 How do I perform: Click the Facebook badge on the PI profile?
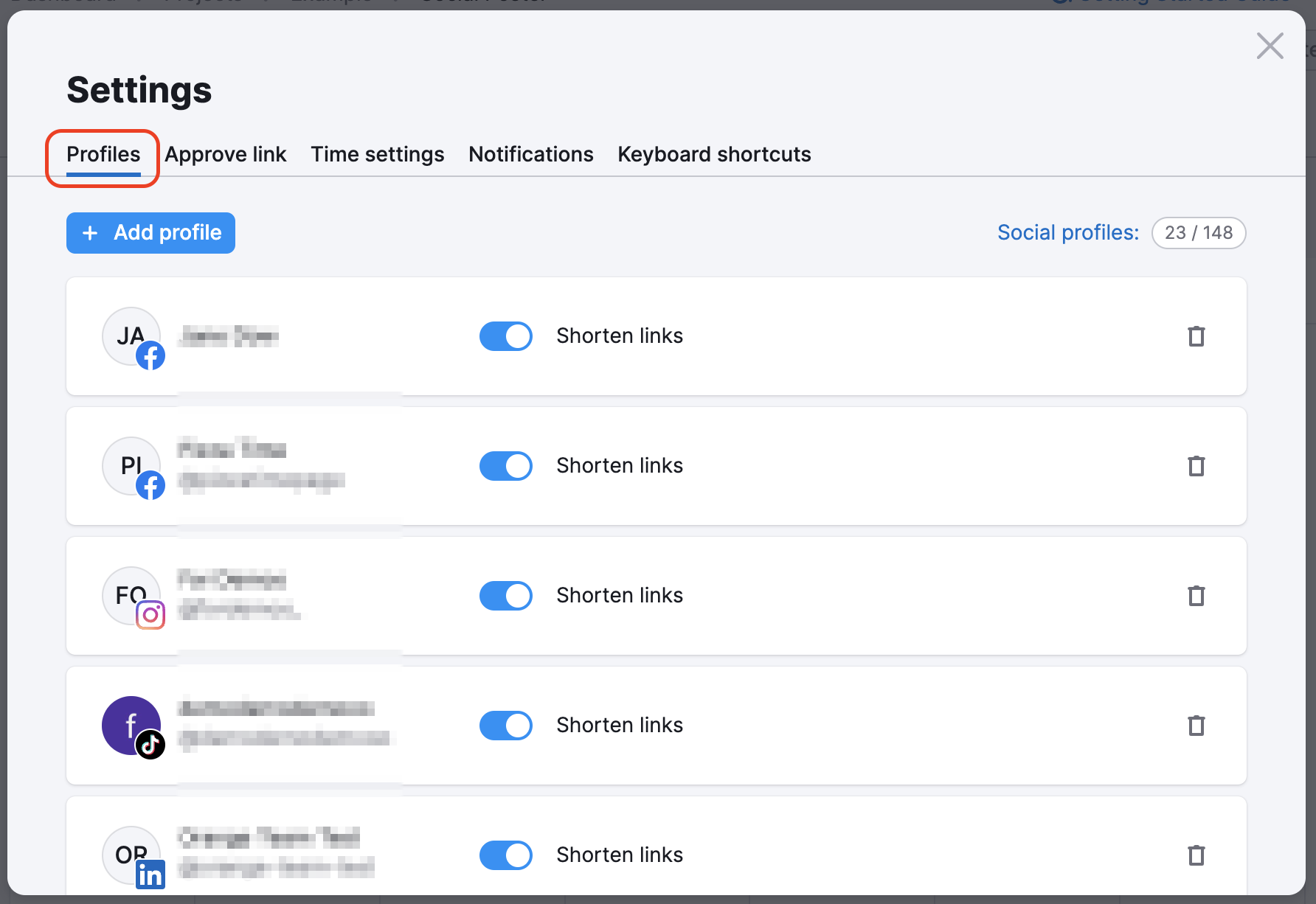150,486
